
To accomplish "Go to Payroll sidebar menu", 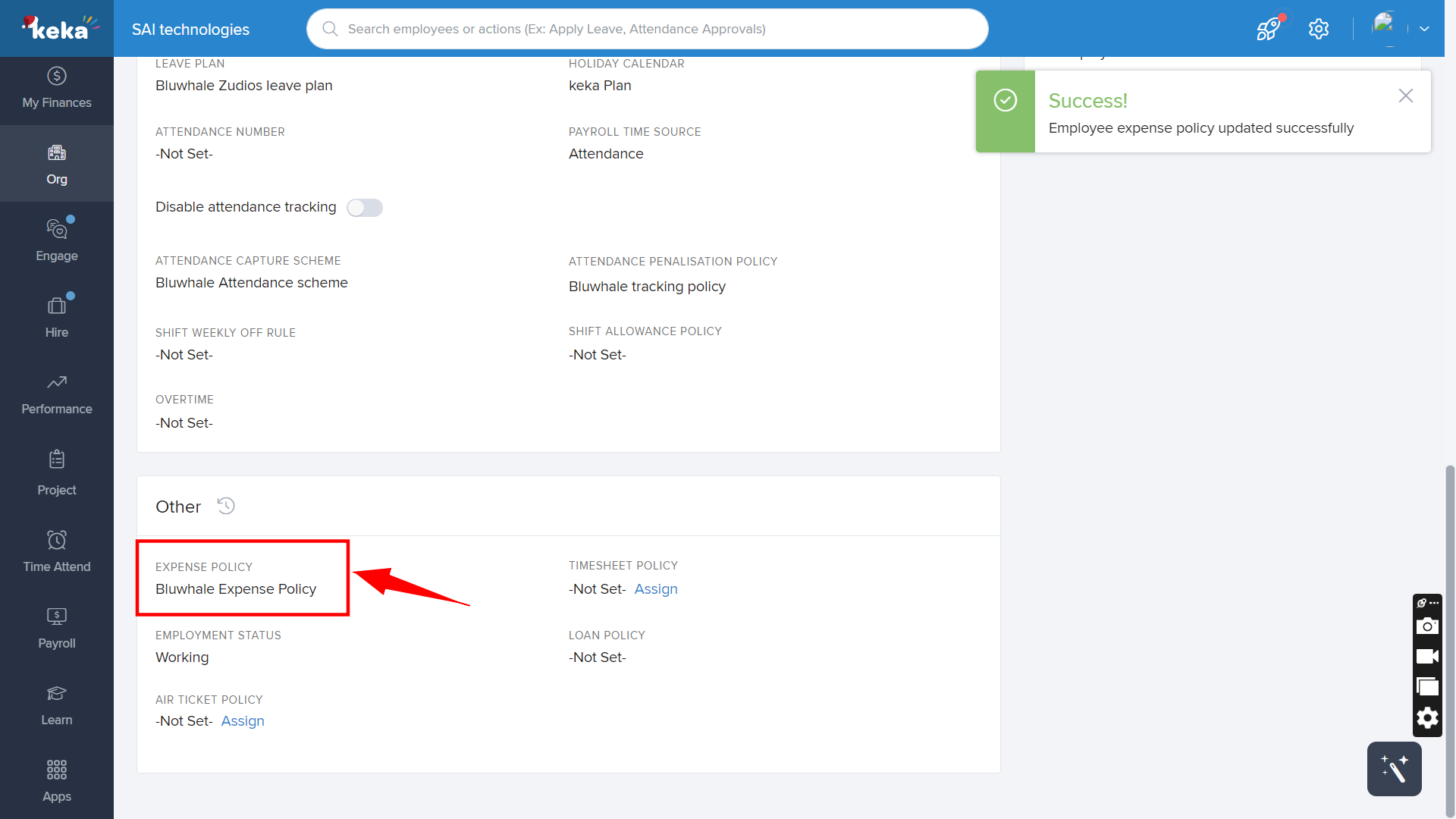I will pos(57,628).
